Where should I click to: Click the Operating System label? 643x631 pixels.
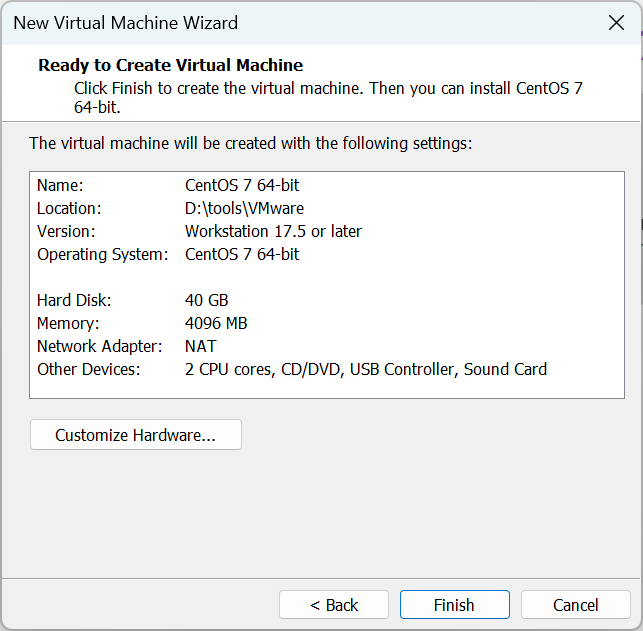pos(103,254)
